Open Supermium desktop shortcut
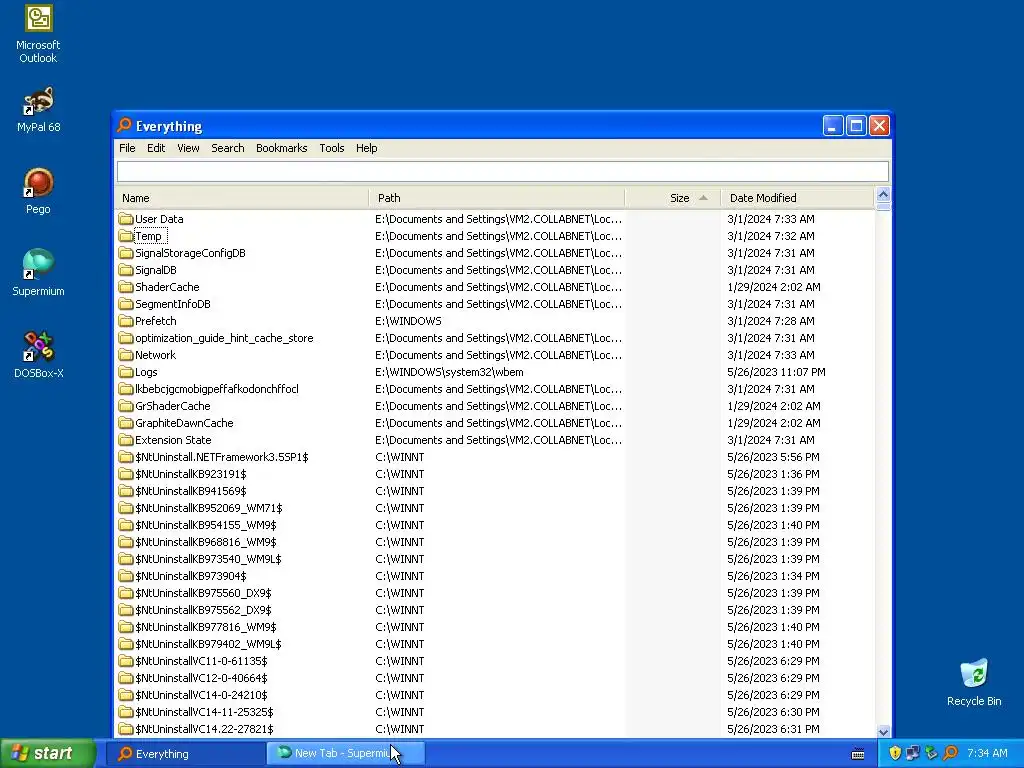1024x768 pixels. tap(38, 273)
